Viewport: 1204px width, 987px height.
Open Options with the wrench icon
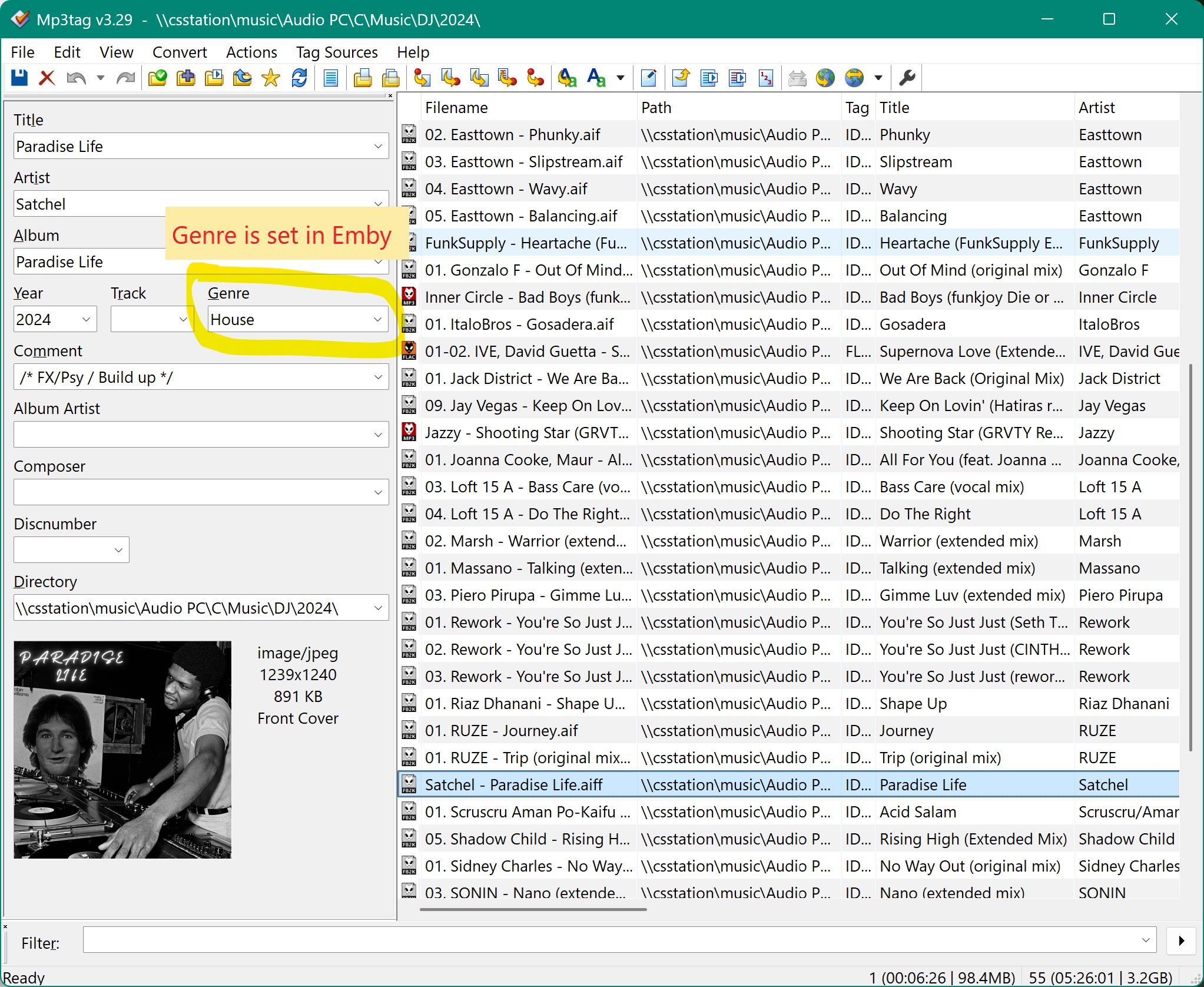coord(907,78)
